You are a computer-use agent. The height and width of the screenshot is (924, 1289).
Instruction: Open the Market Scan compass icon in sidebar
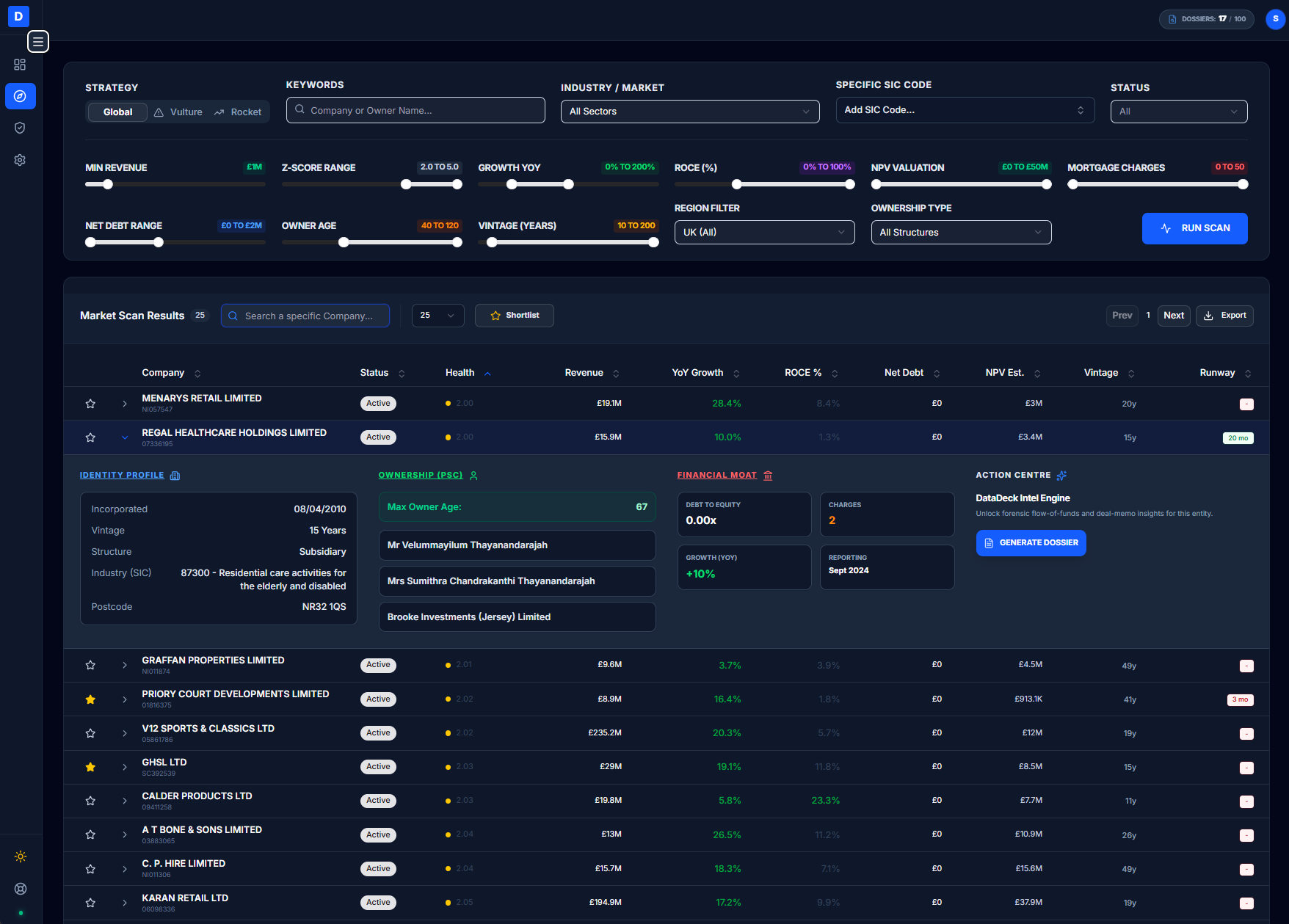[20, 96]
